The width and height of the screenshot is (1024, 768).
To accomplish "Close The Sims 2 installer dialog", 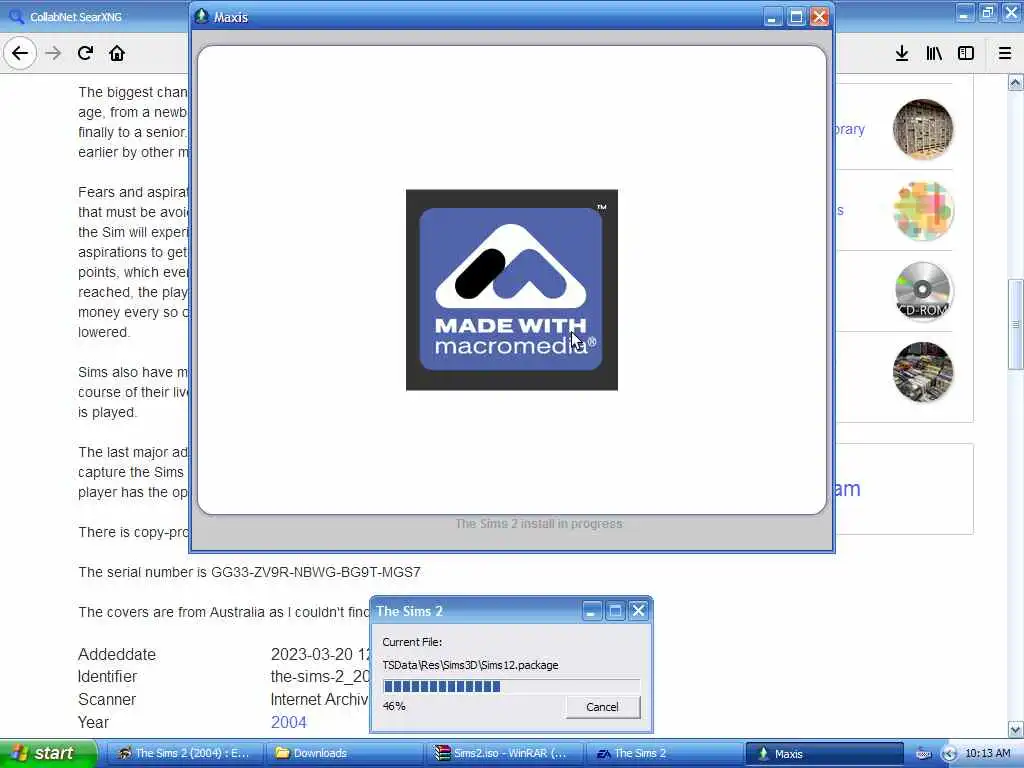I will click(638, 611).
